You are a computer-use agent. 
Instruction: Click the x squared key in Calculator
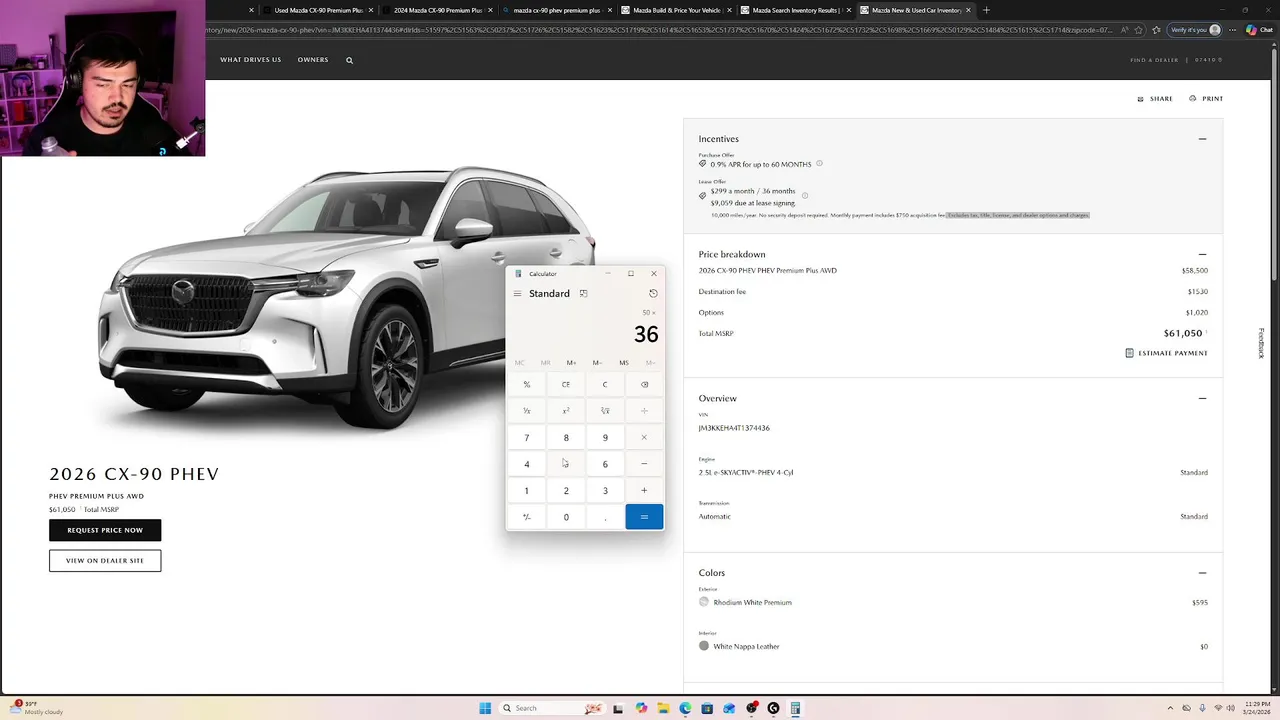pyautogui.click(x=566, y=411)
